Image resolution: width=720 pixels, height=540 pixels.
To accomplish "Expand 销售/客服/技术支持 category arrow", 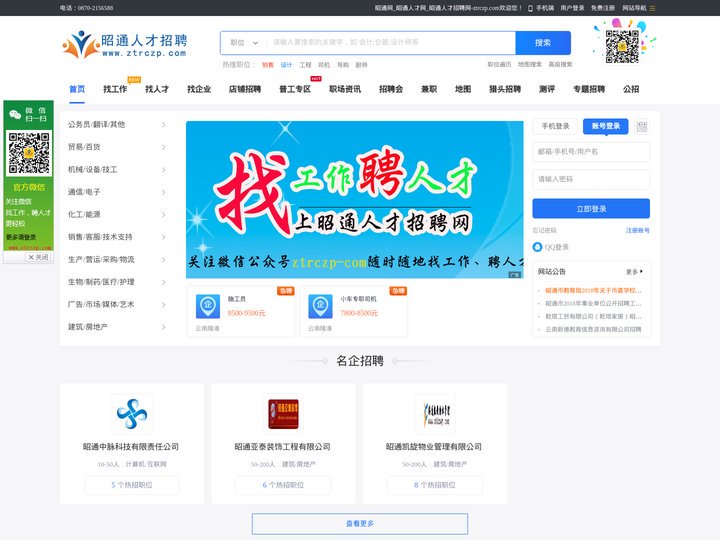I will [x=163, y=237].
